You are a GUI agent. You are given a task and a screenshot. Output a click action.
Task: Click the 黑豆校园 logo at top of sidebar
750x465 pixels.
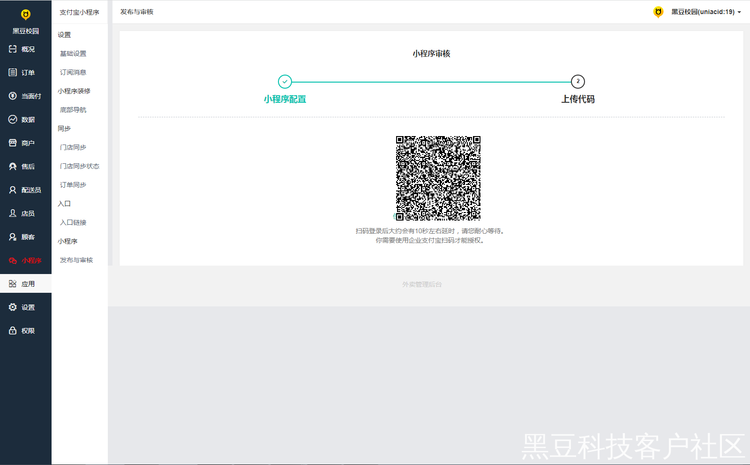click(x=25, y=15)
